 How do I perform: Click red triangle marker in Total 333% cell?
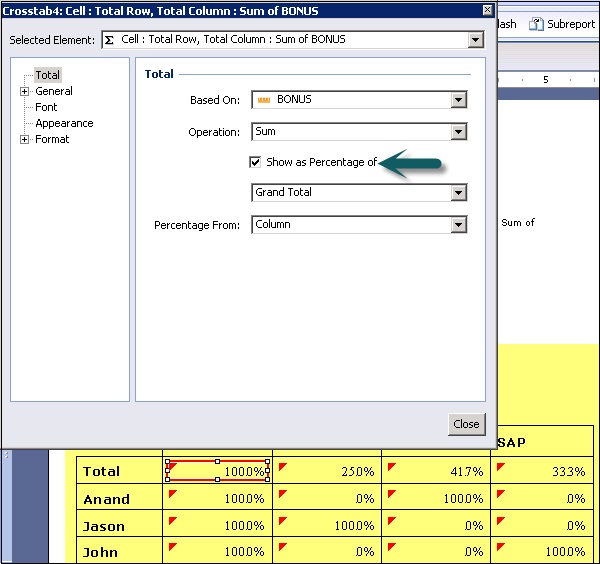(x=499, y=466)
